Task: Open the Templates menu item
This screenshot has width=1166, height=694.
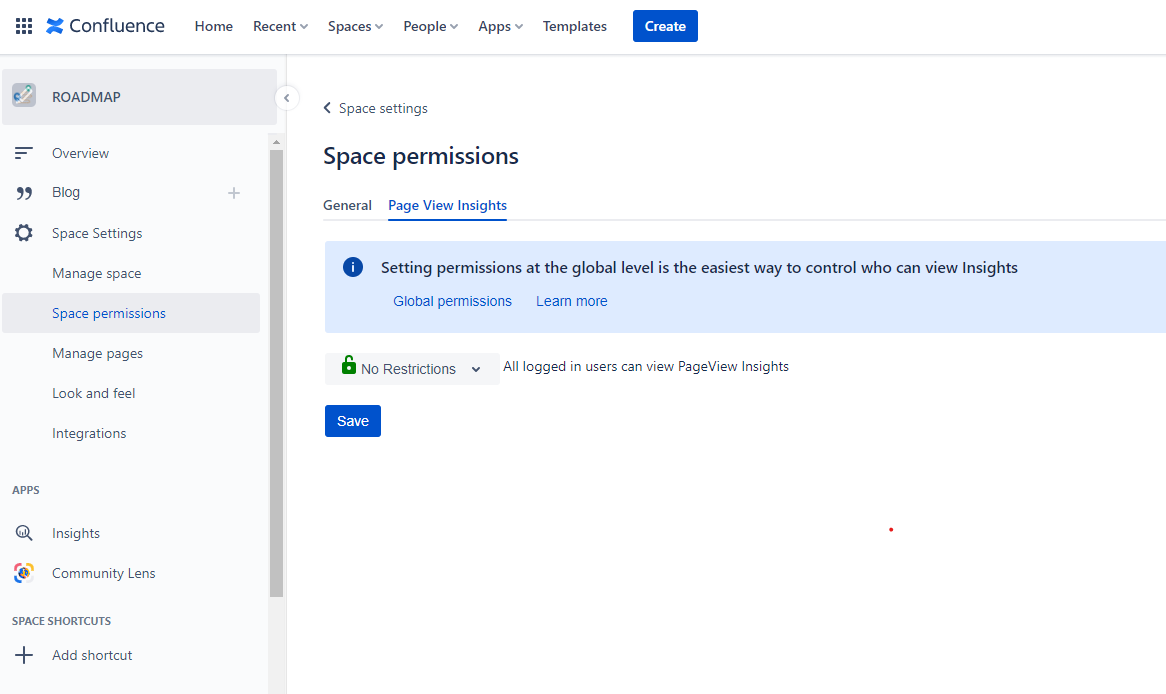Action: [x=574, y=26]
